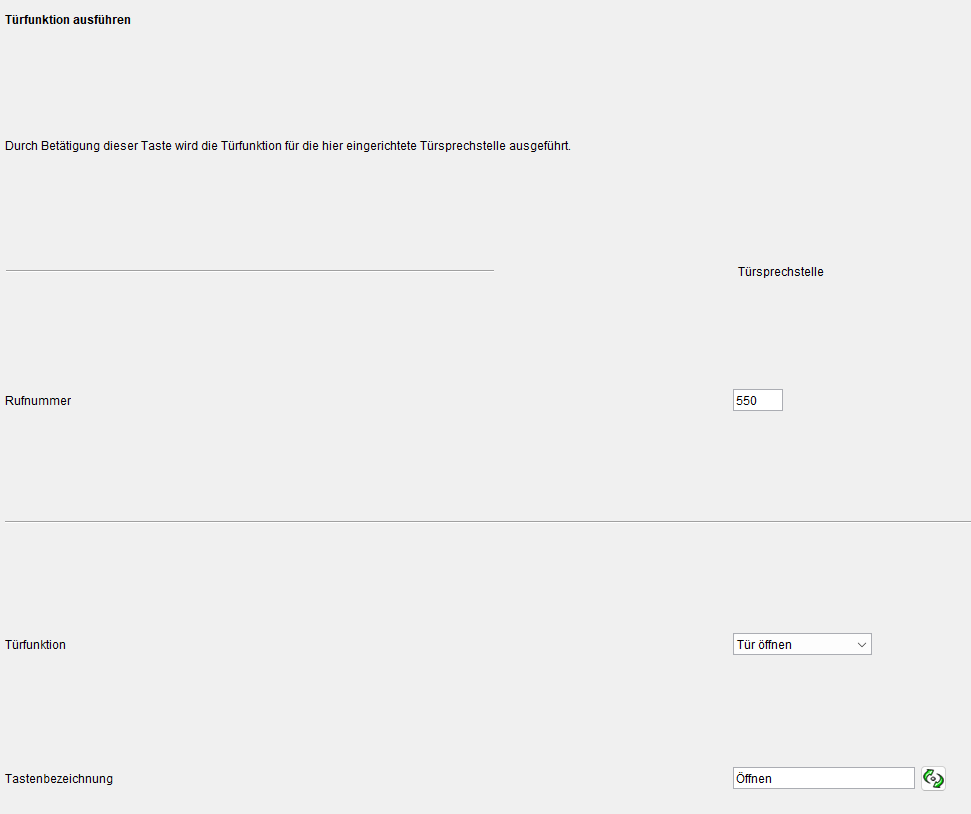Viewport: 971px width, 814px height.
Task: Click the 'Türfunktion ausführen' bold heading
Action: point(68,20)
